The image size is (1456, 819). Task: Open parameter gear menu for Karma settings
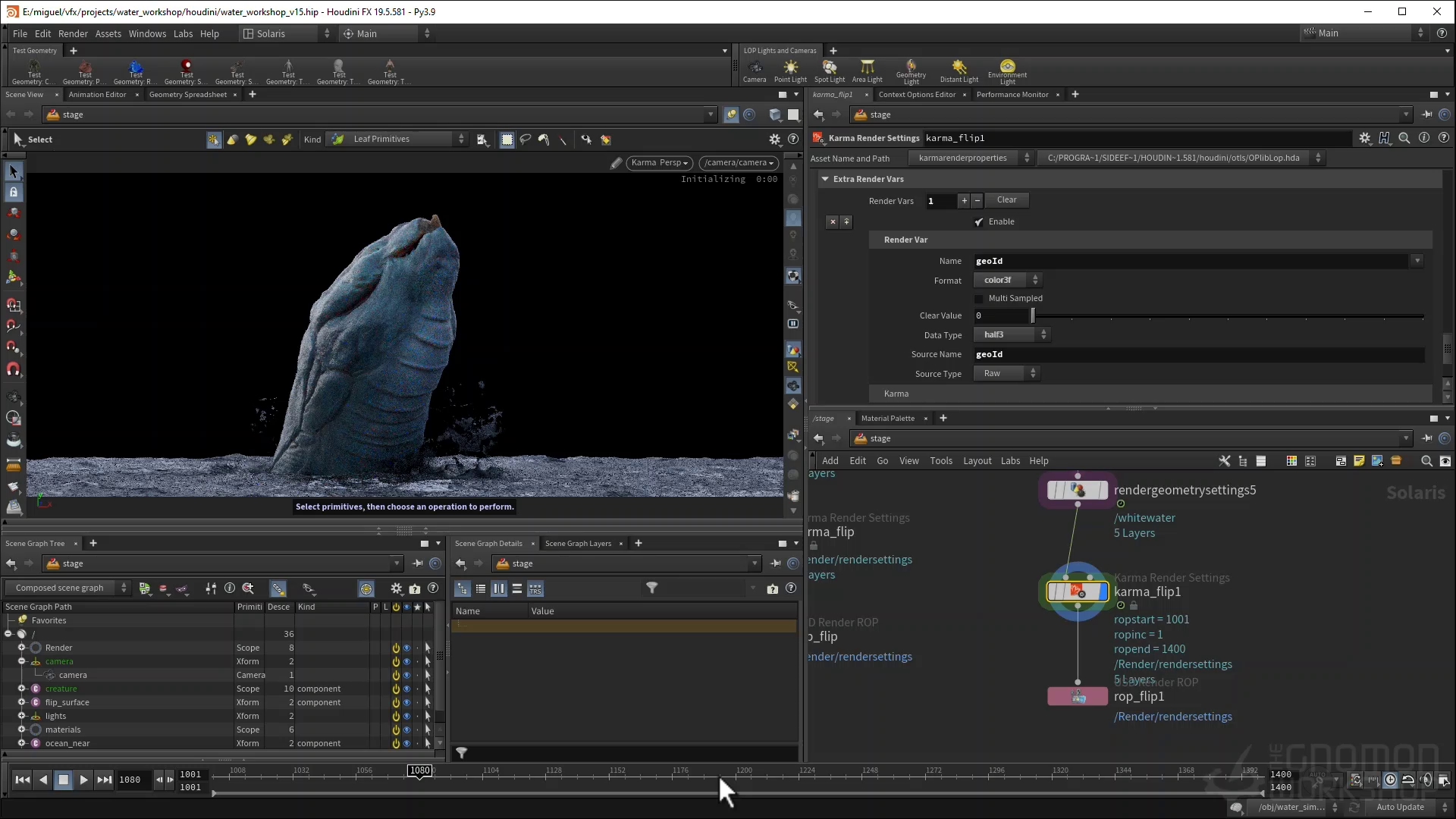pyautogui.click(x=1364, y=138)
